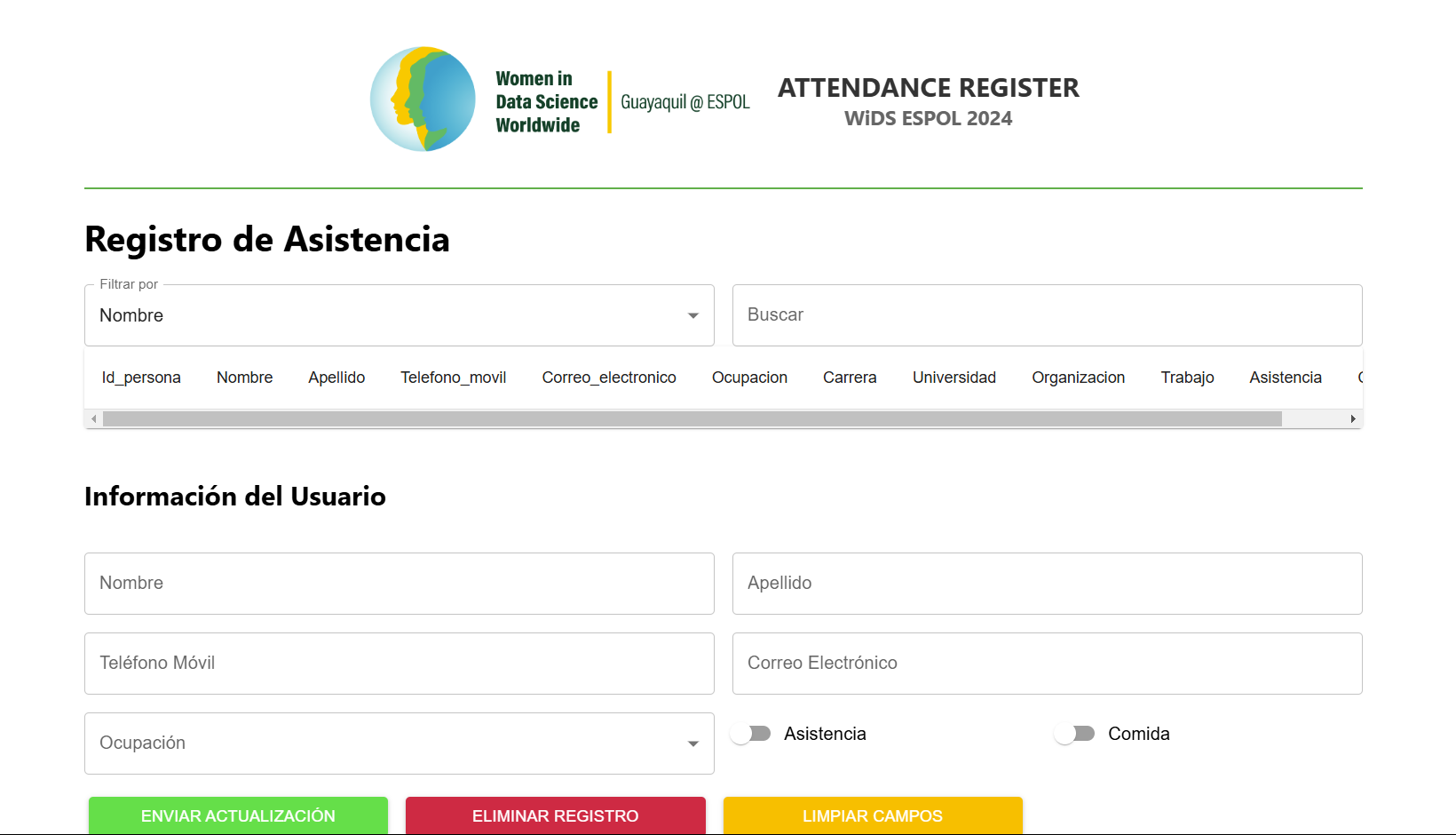1456x835 pixels.
Task: Click the Enviar Actualización button
Action: tap(238, 815)
